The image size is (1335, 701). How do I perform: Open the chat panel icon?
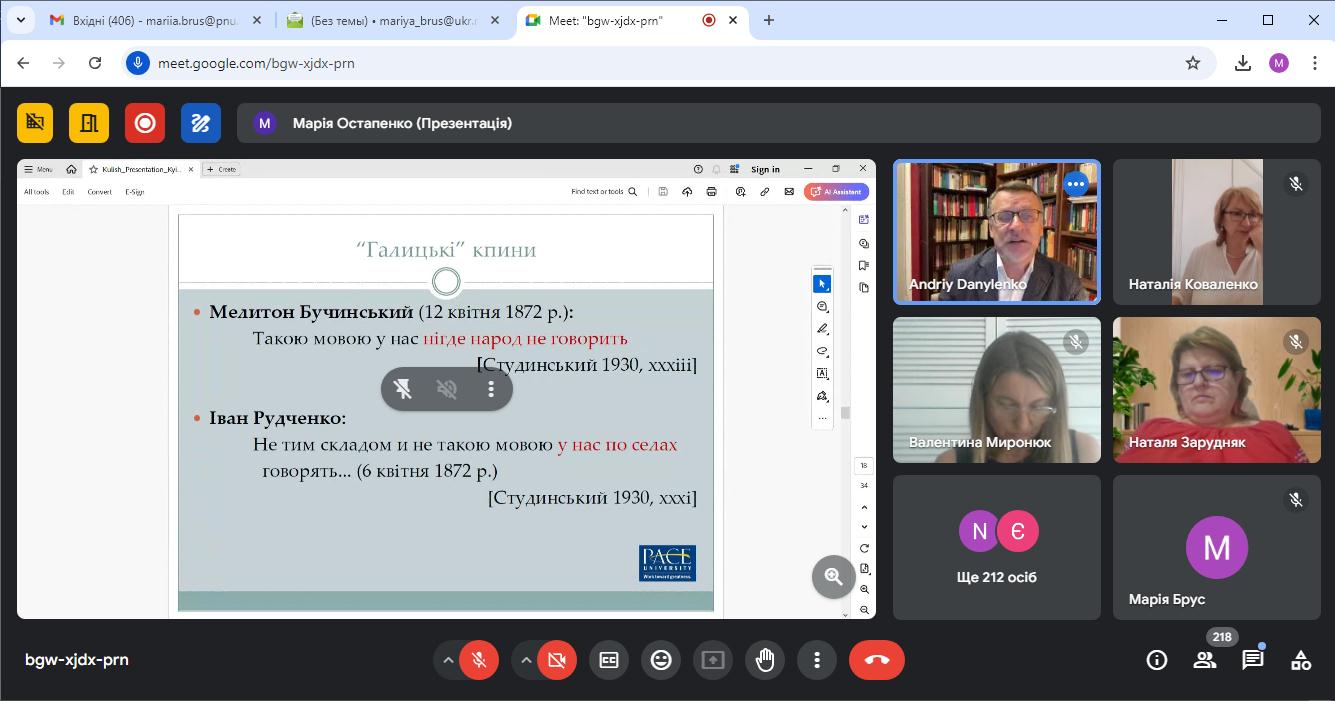point(1252,660)
